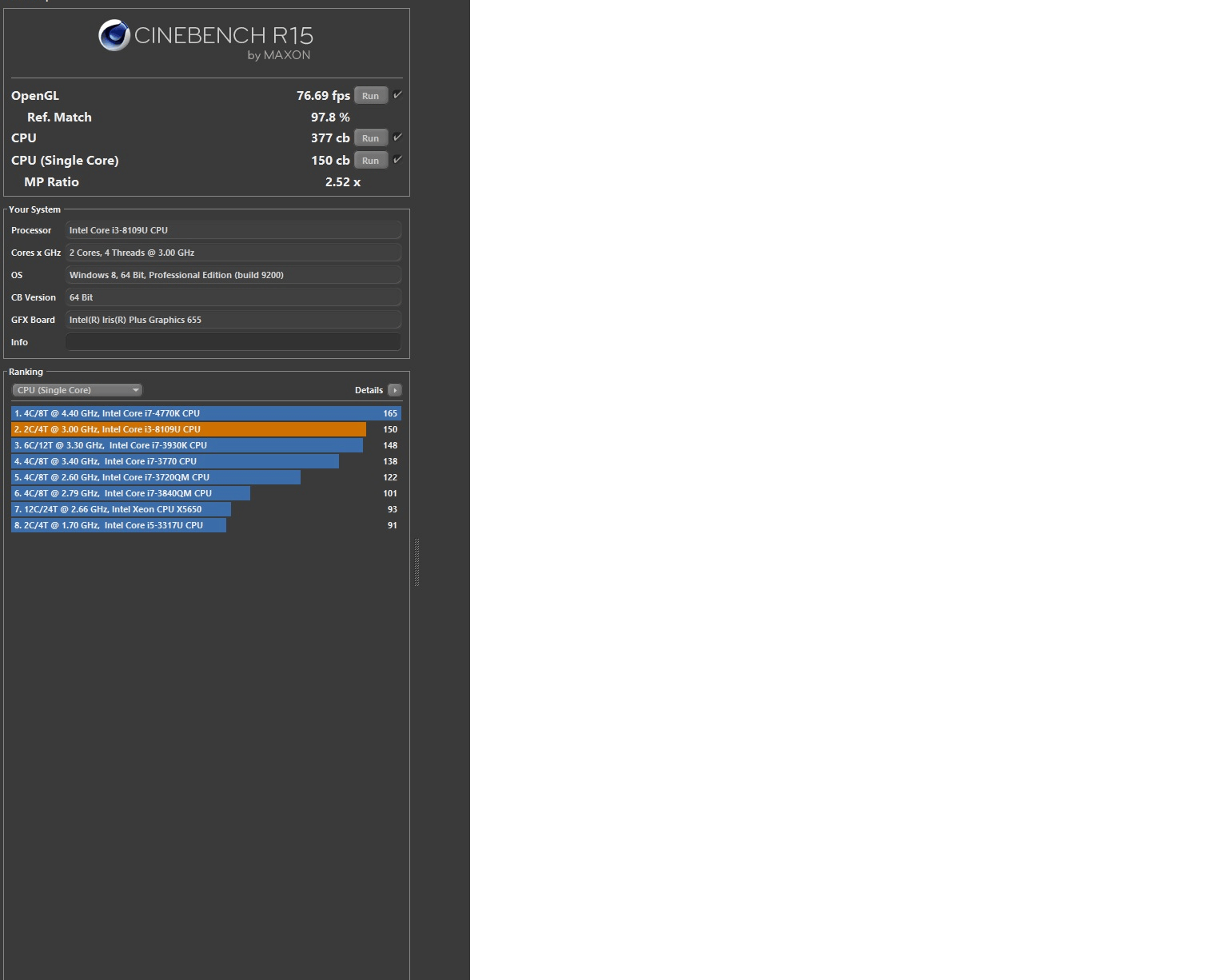Open the CPU (Single Core) ranking dropdown
Screen dimensions: 1228x980
tap(78, 390)
